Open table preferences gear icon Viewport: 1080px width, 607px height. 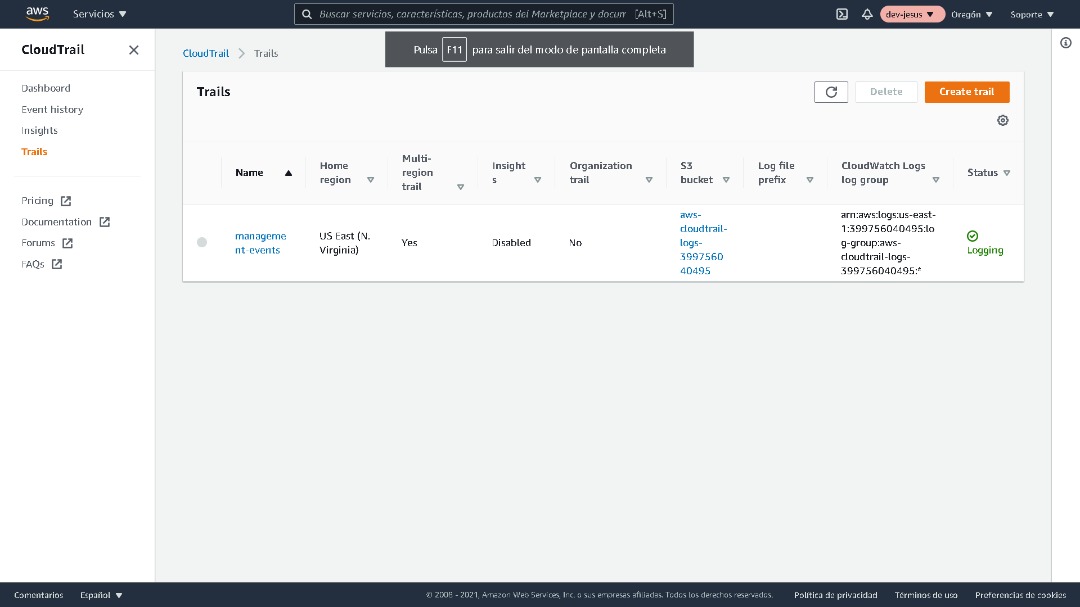(x=1003, y=121)
